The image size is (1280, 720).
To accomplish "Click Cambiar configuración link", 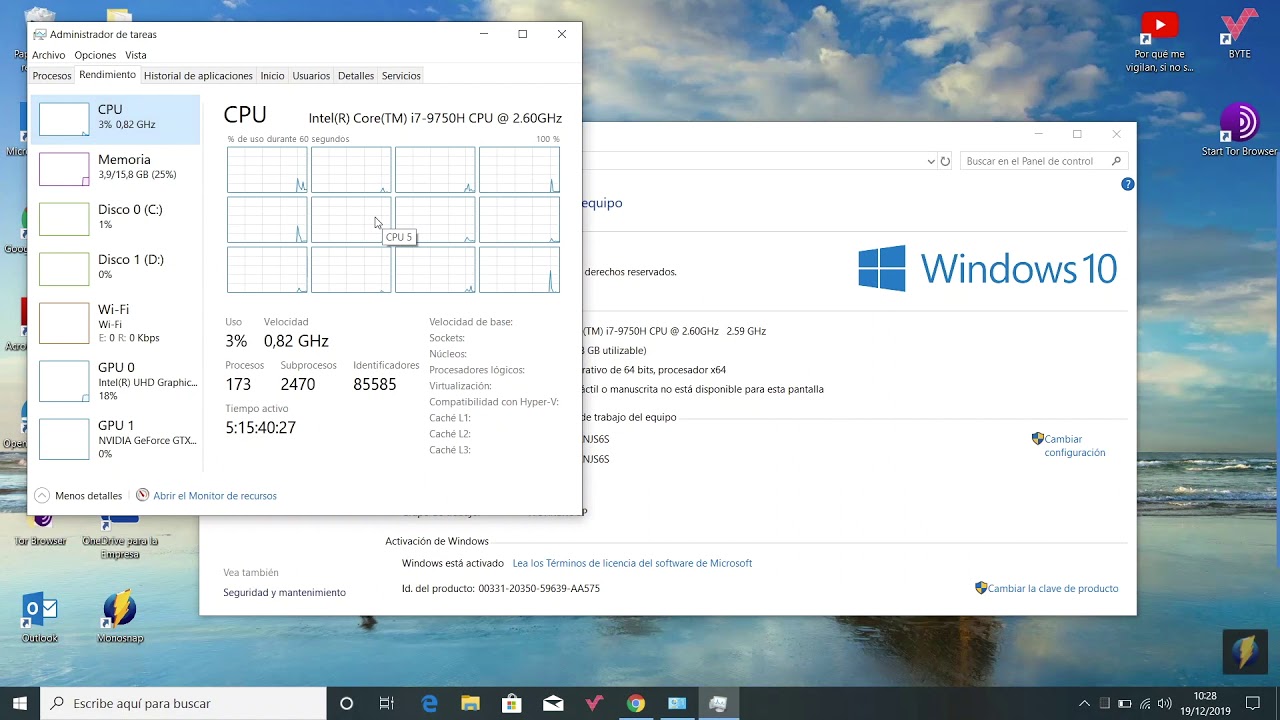I will (1074, 446).
